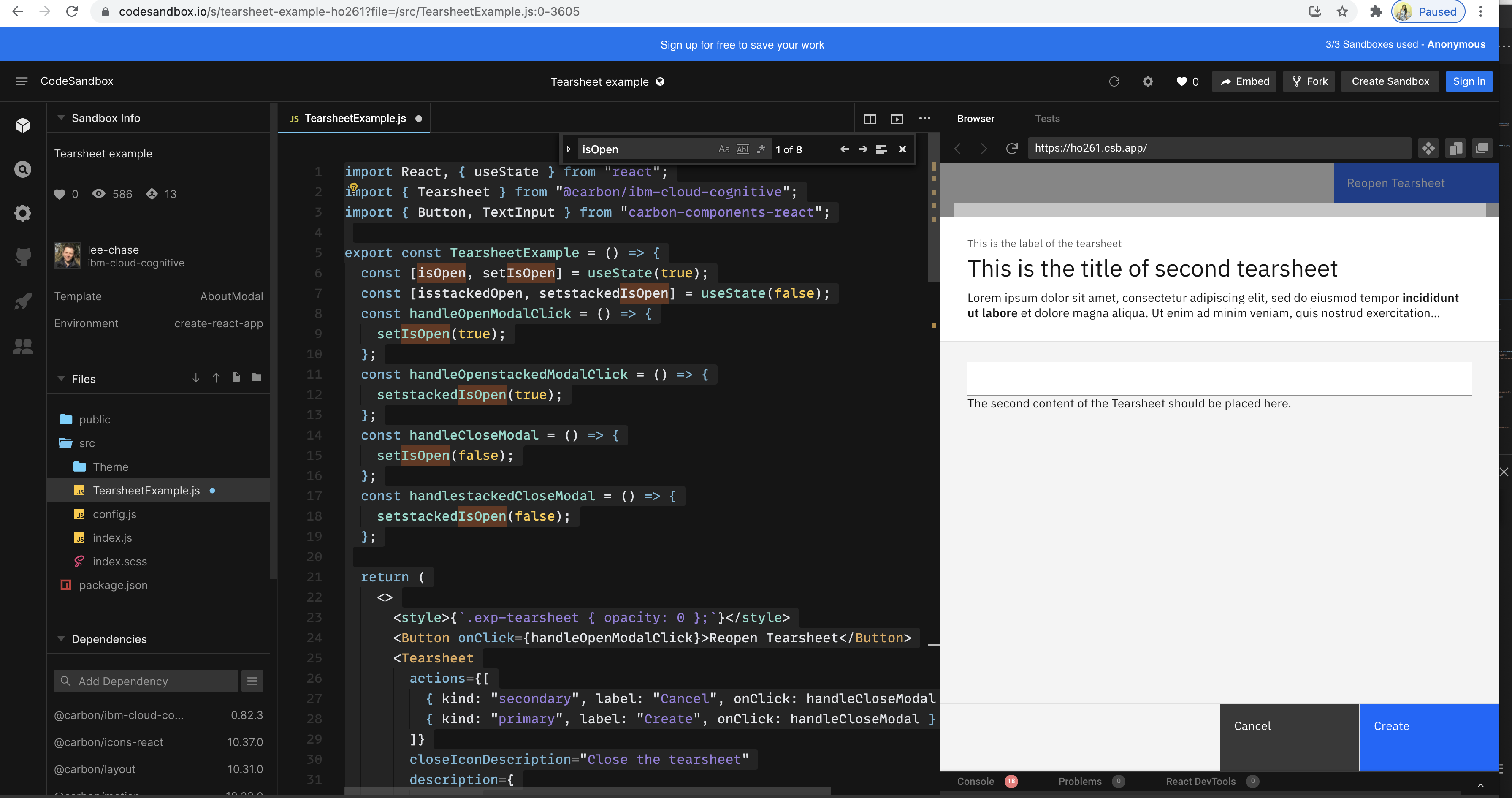Open the Explorer cube icon in sidebar

click(23, 125)
